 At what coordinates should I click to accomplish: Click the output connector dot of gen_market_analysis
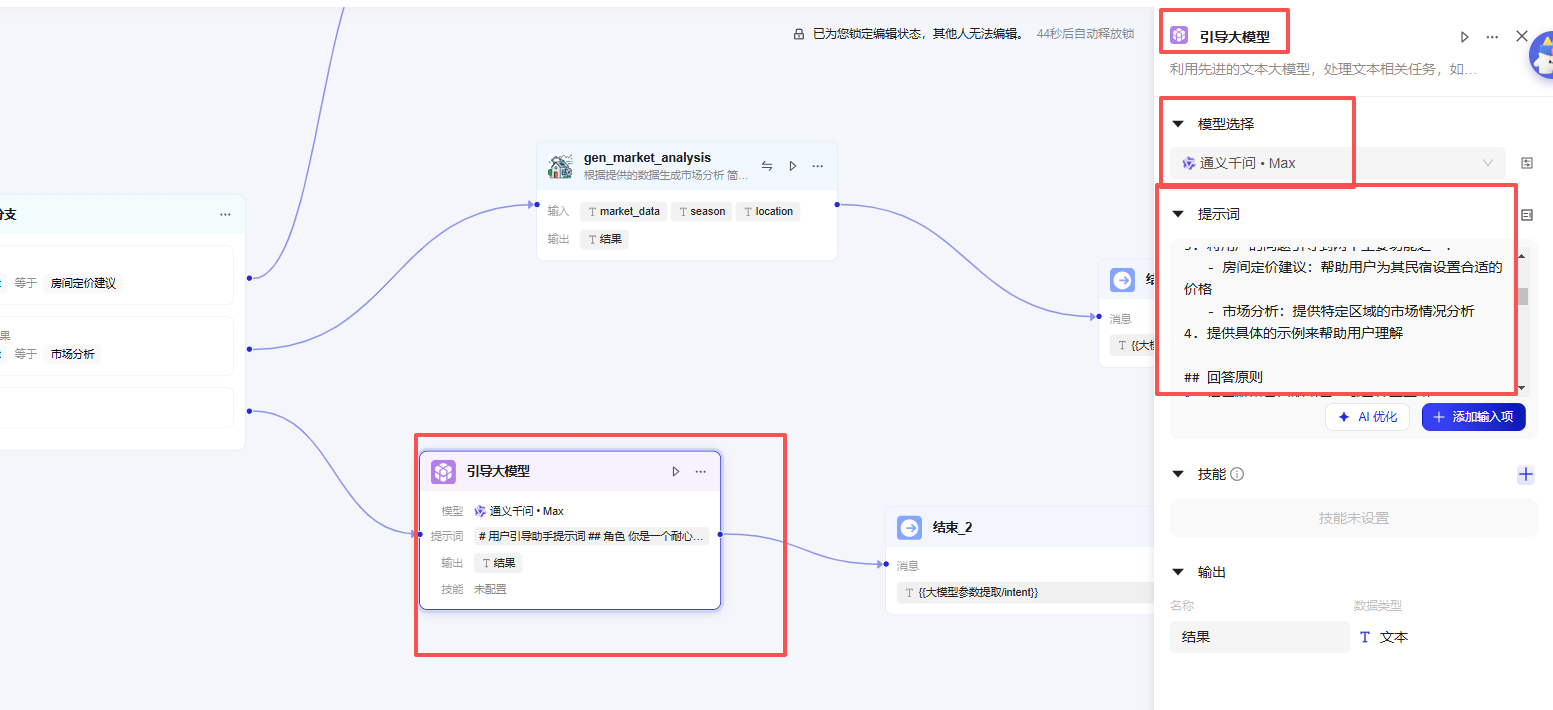click(836, 205)
